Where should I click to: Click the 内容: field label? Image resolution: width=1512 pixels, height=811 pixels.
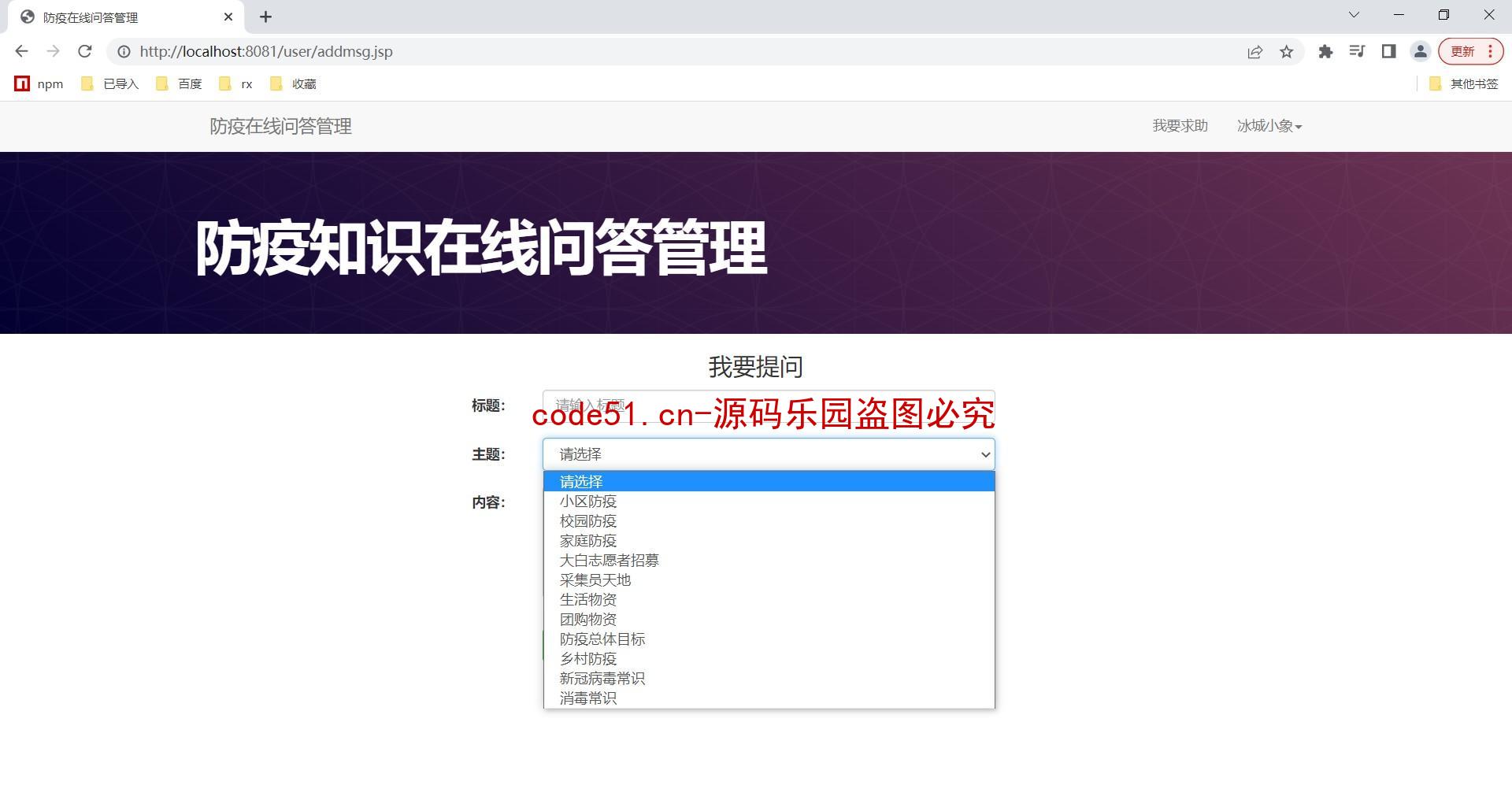488,502
